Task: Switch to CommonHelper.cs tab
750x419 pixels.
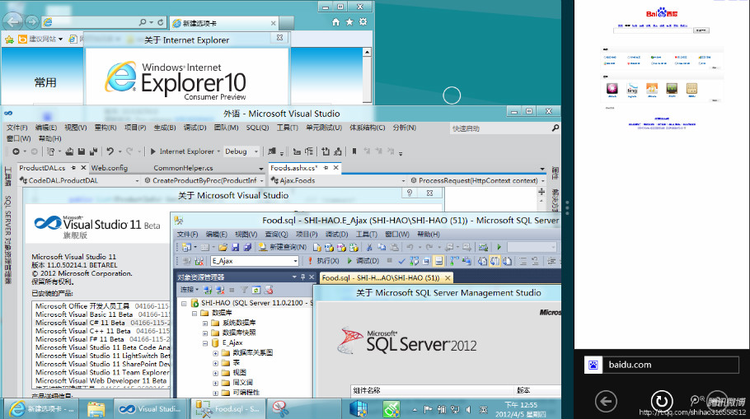Action: (183, 168)
